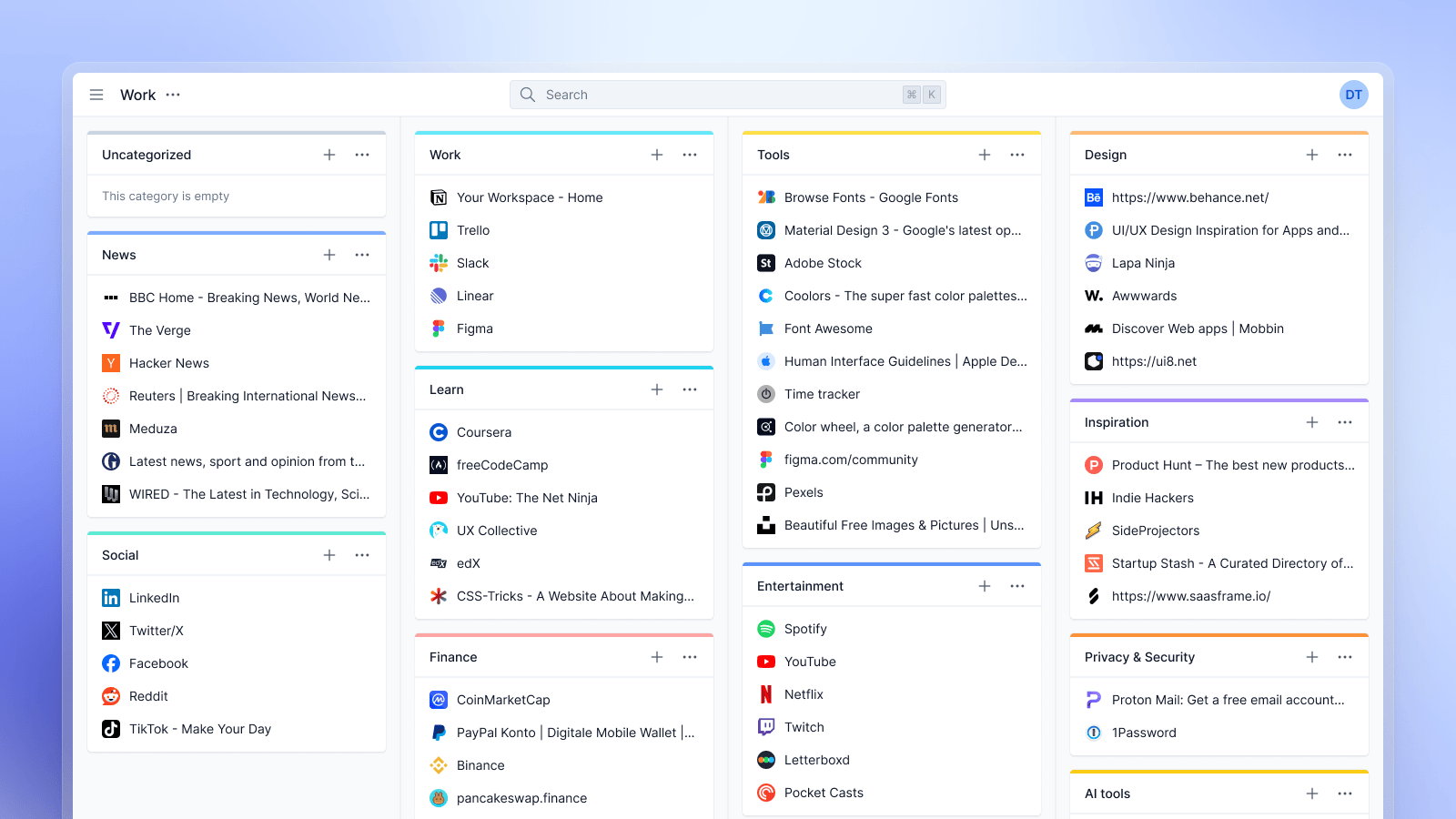Add a bookmark to the Work category
Viewport: 1456px width, 819px height.
click(x=657, y=155)
